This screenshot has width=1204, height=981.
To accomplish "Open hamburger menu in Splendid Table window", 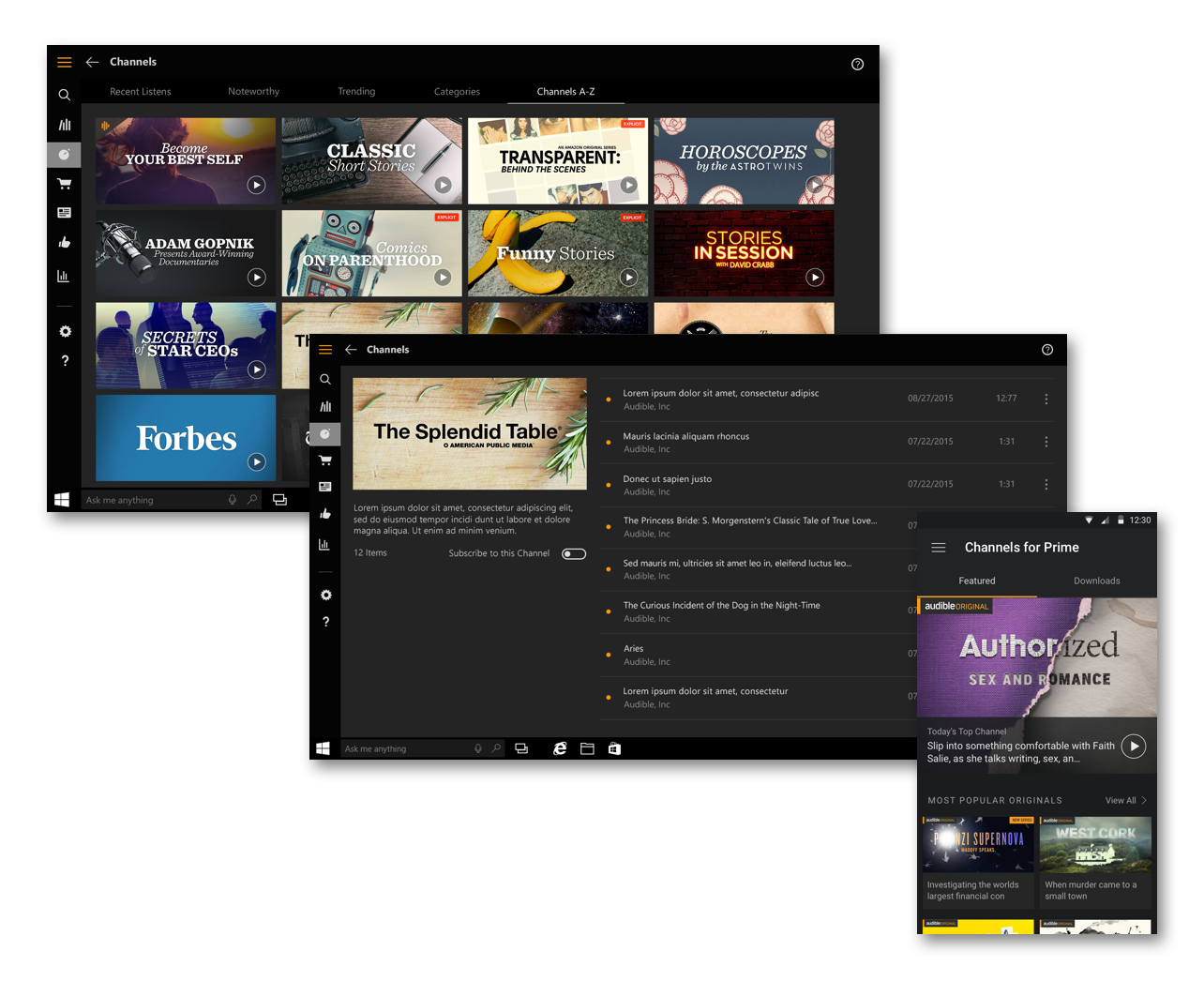I will tap(325, 350).
